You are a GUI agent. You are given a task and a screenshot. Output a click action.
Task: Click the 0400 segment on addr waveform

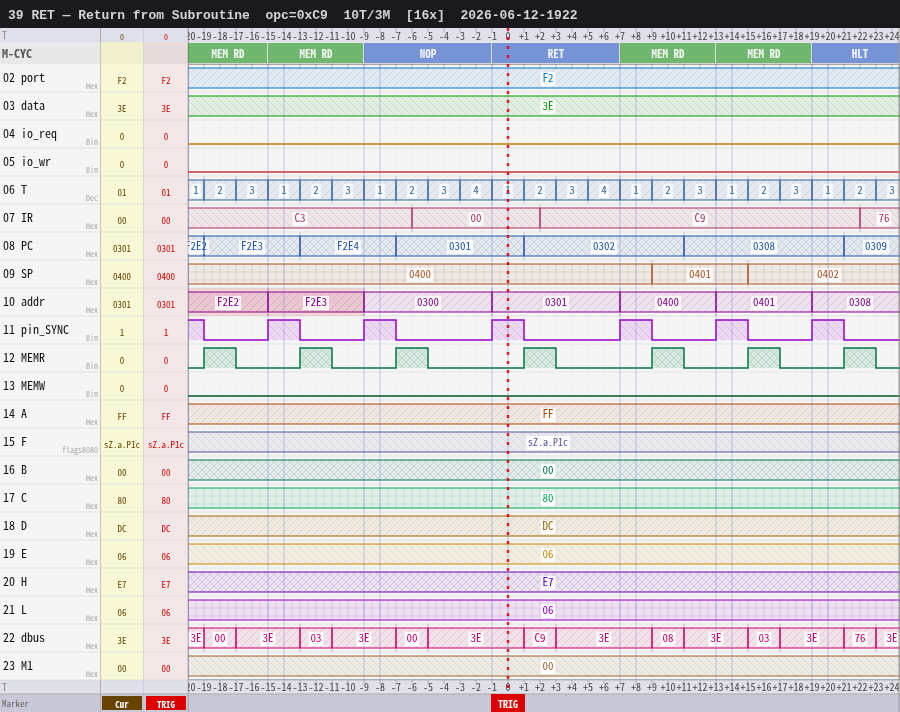tap(668, 302)
